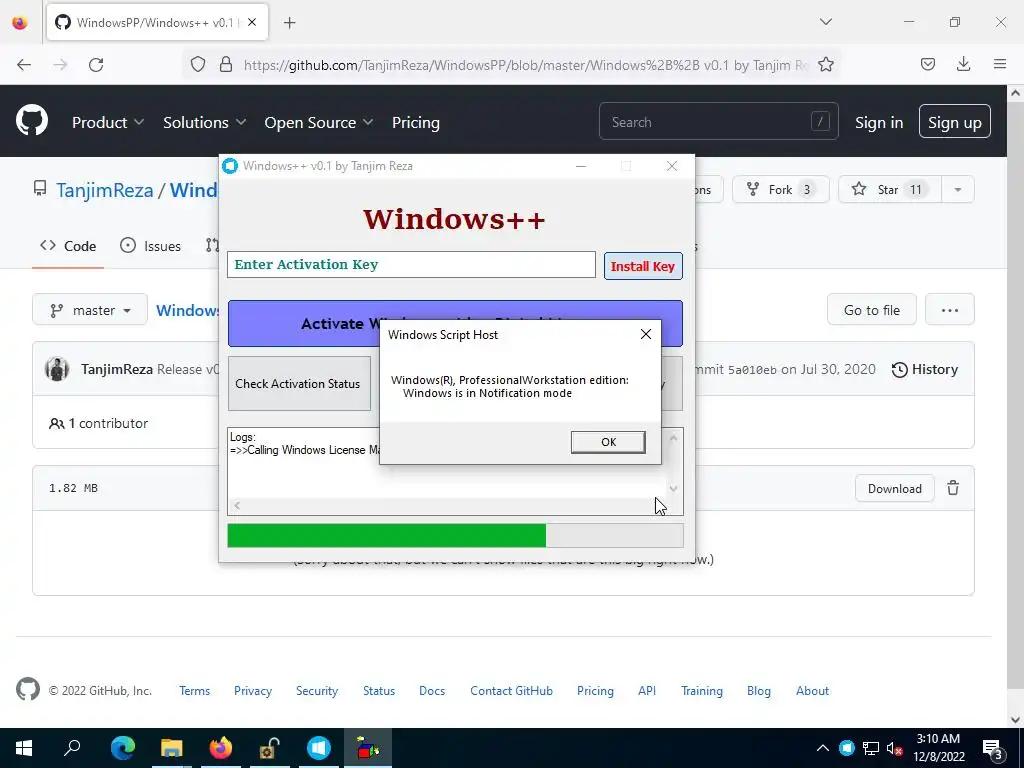
Task: Open Docs footer link
Action: (x=432, y=690)
